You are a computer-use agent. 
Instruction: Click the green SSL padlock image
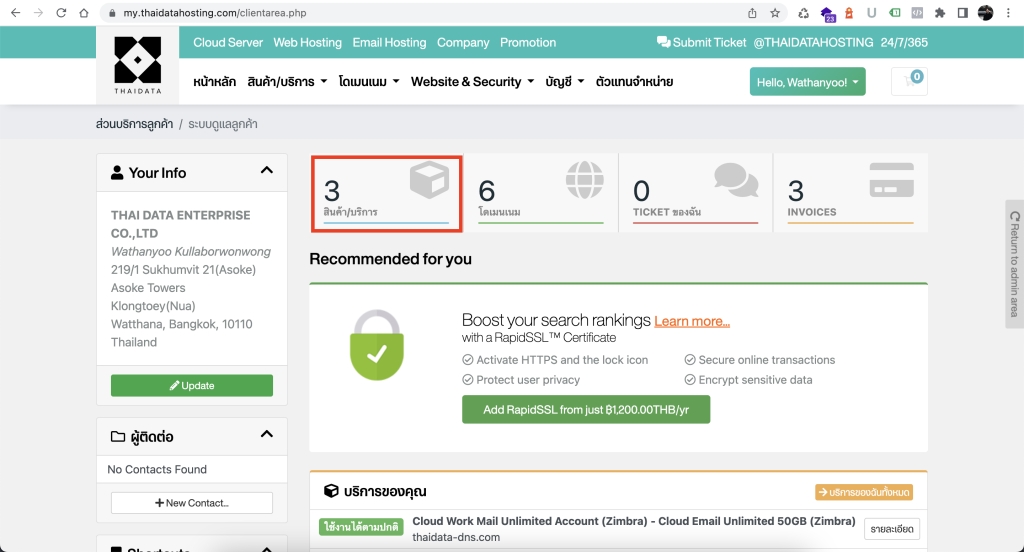(376, 343)
